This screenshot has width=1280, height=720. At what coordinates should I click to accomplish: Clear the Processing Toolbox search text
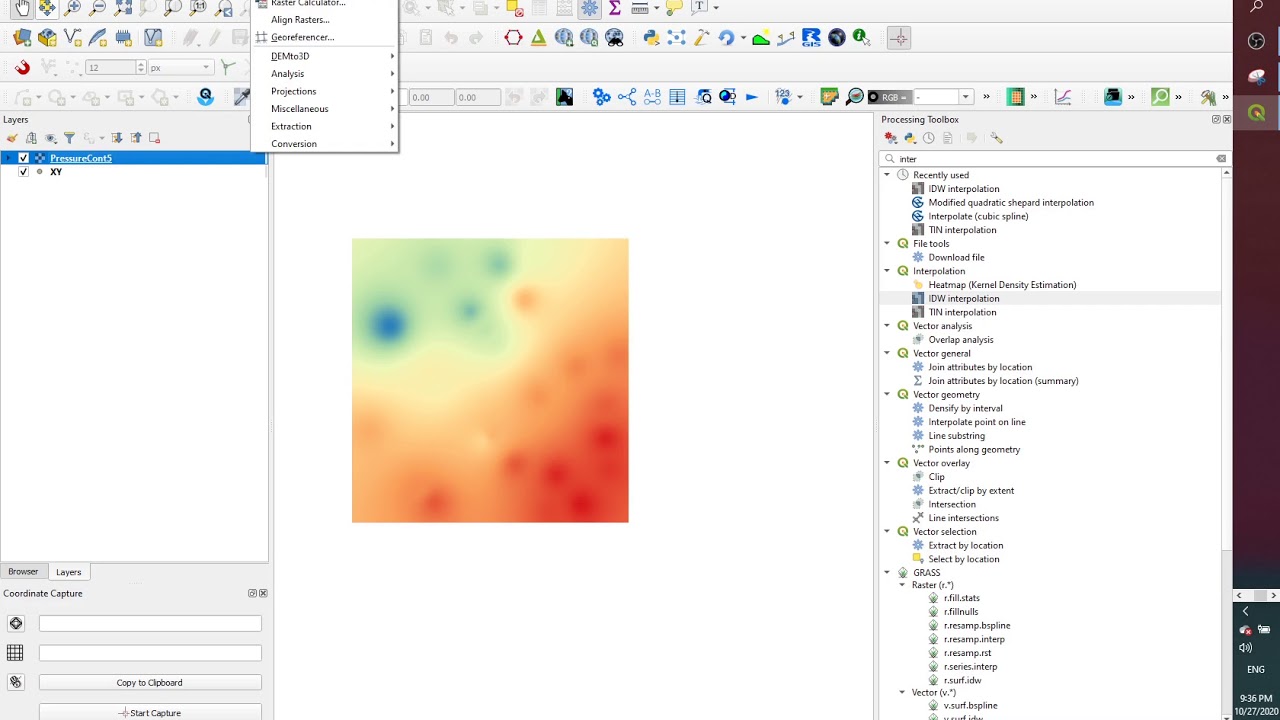pos(1221,159)
